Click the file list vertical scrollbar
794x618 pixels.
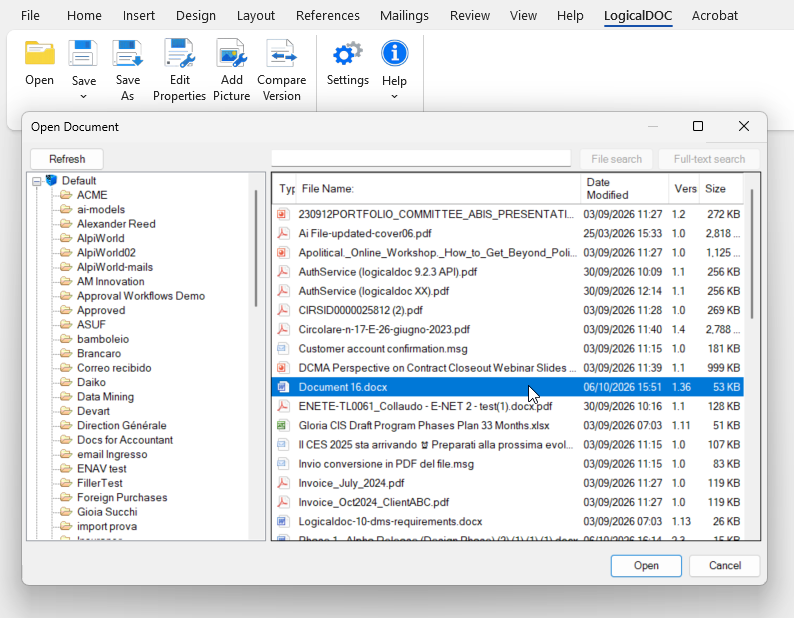(752, 253)
